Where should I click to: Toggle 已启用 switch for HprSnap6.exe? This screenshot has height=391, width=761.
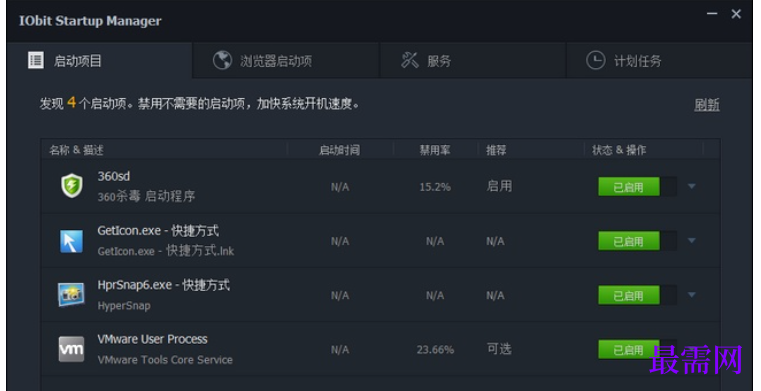637,295
